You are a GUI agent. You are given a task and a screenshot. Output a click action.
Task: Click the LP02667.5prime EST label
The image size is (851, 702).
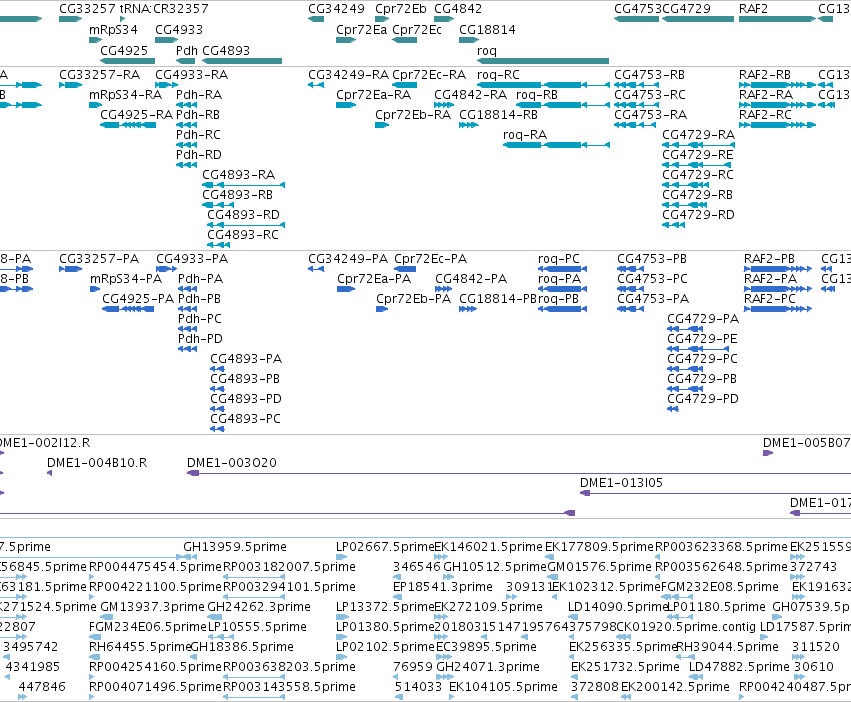(x=385, y=547)
